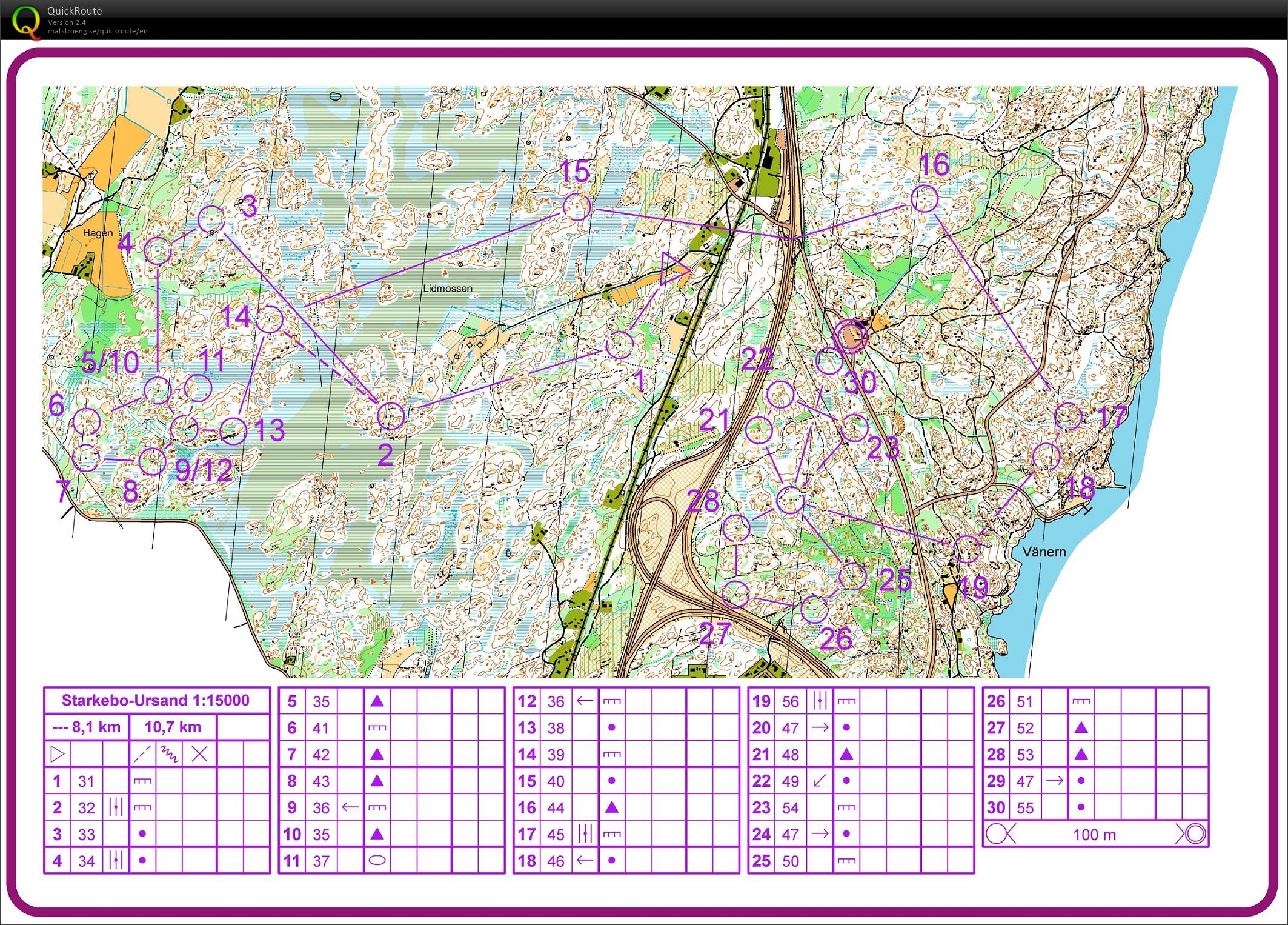The height and width of the screenshot is (925, 1288).
Task: Click the start triangle in the control description table
Action: pyautogui.click(x=57, y=754)
